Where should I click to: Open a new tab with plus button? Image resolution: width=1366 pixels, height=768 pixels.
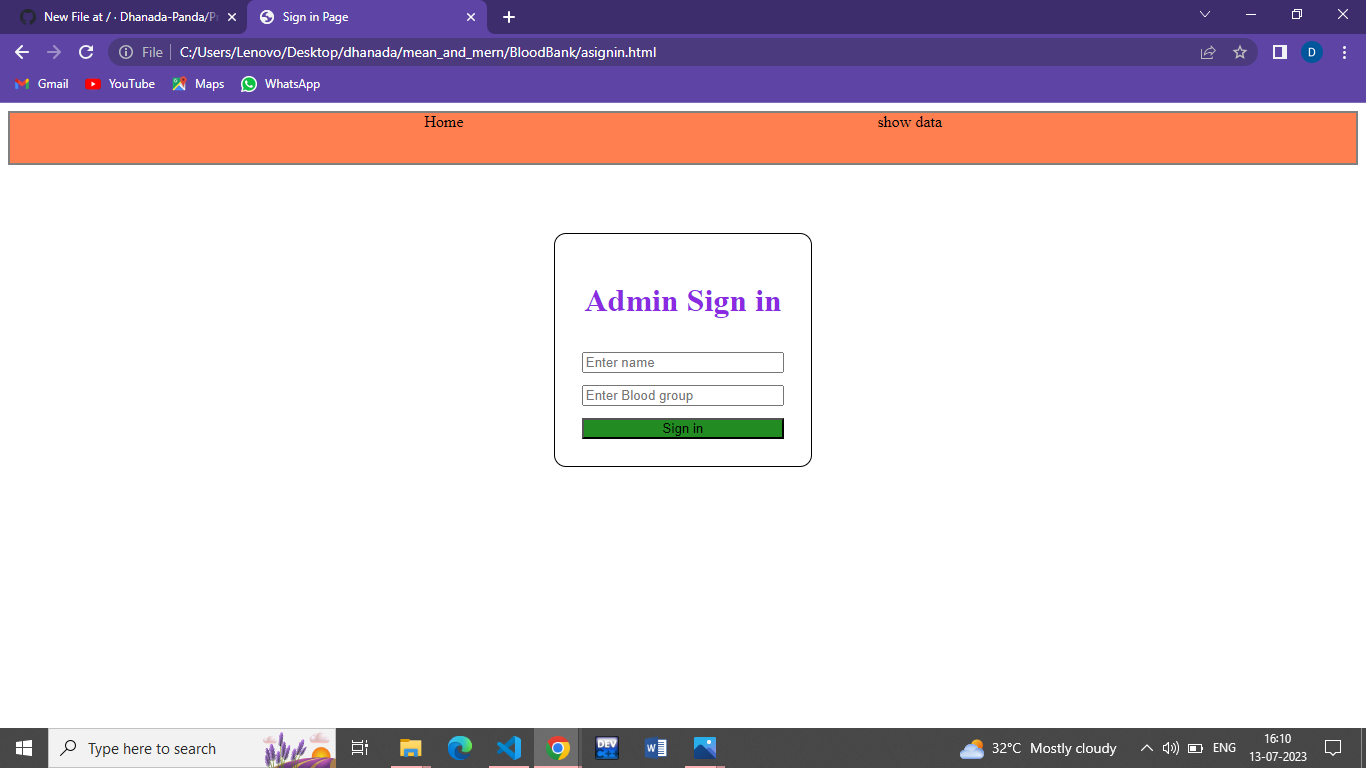(x=509, y=17)
